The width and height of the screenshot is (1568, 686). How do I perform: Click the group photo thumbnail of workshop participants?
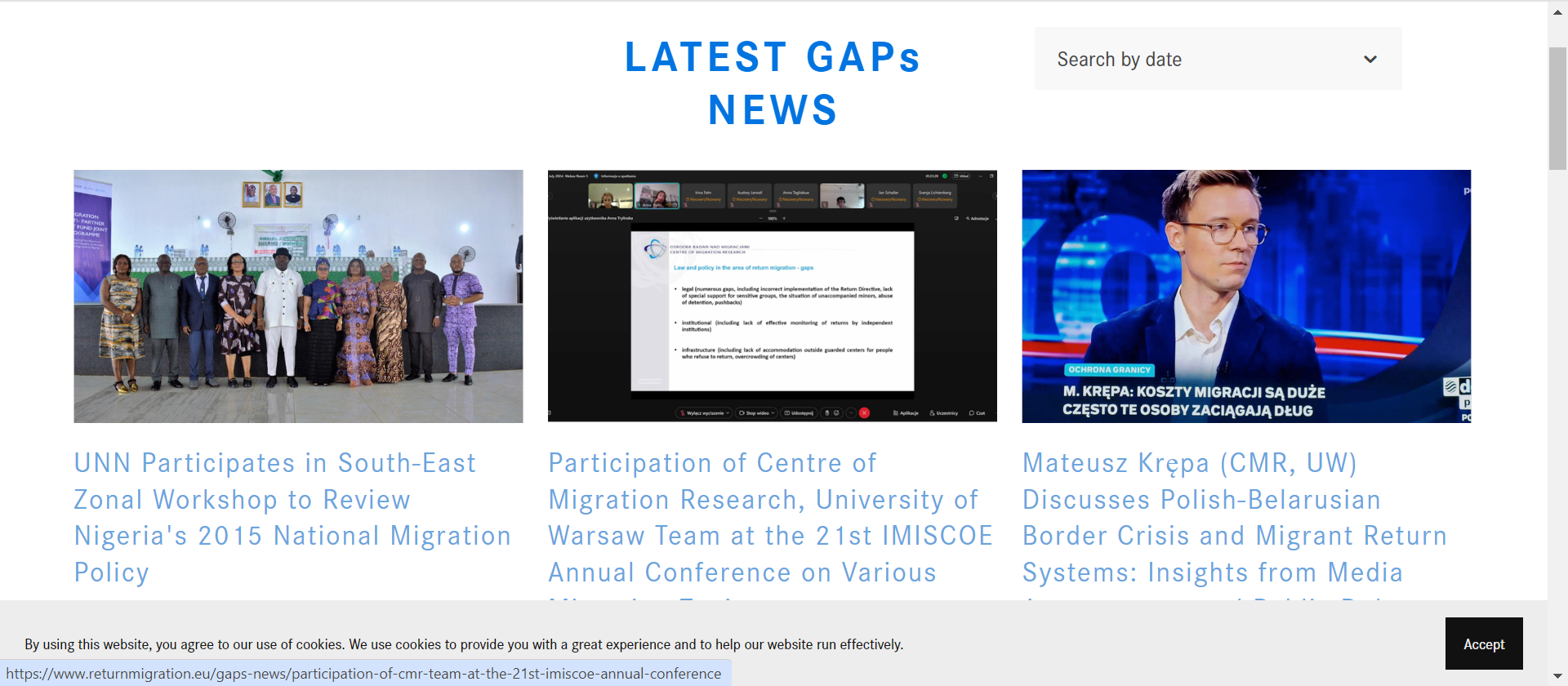(298, 296)
